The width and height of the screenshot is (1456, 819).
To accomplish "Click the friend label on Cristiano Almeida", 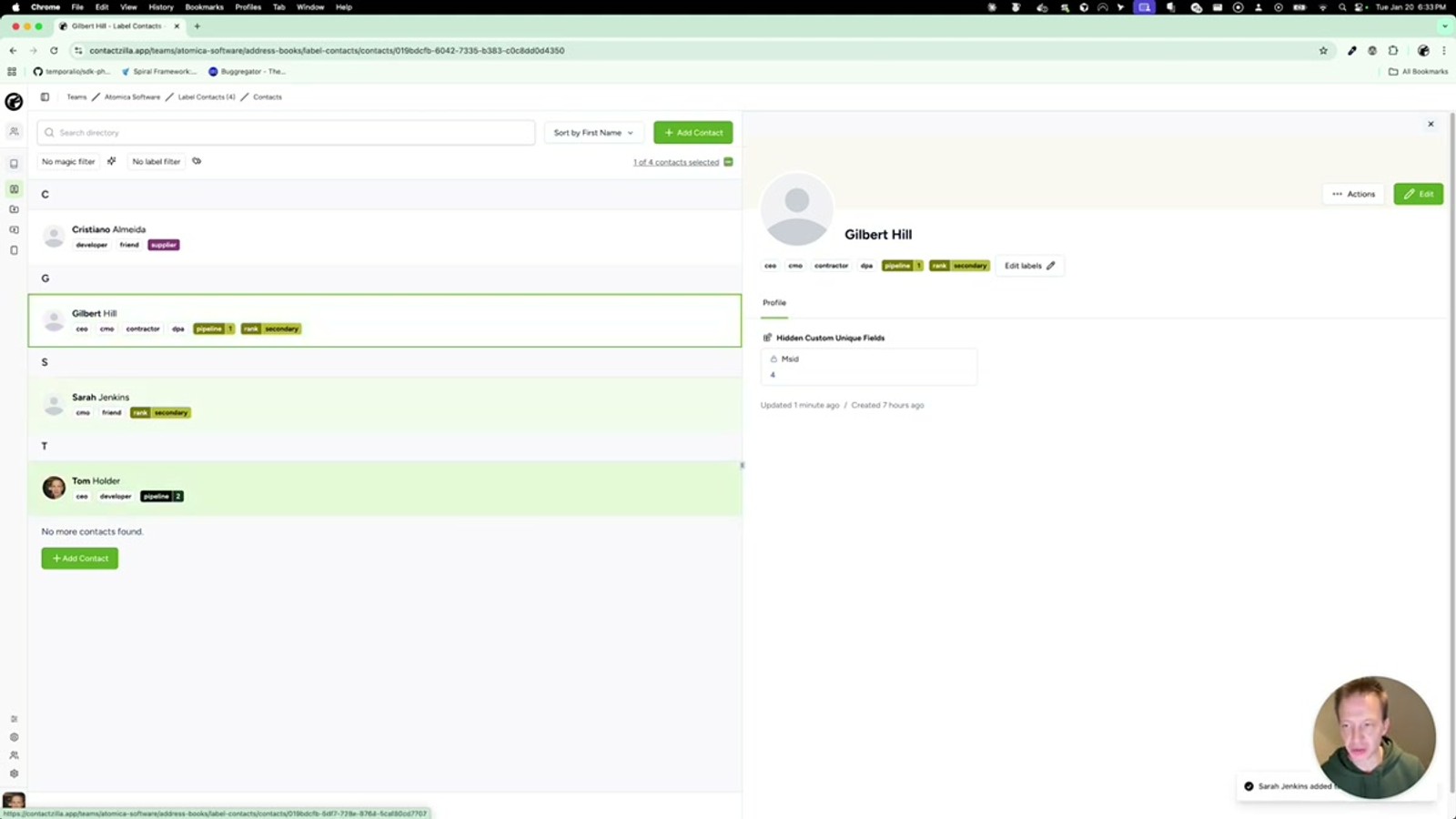I will point(129,245).
